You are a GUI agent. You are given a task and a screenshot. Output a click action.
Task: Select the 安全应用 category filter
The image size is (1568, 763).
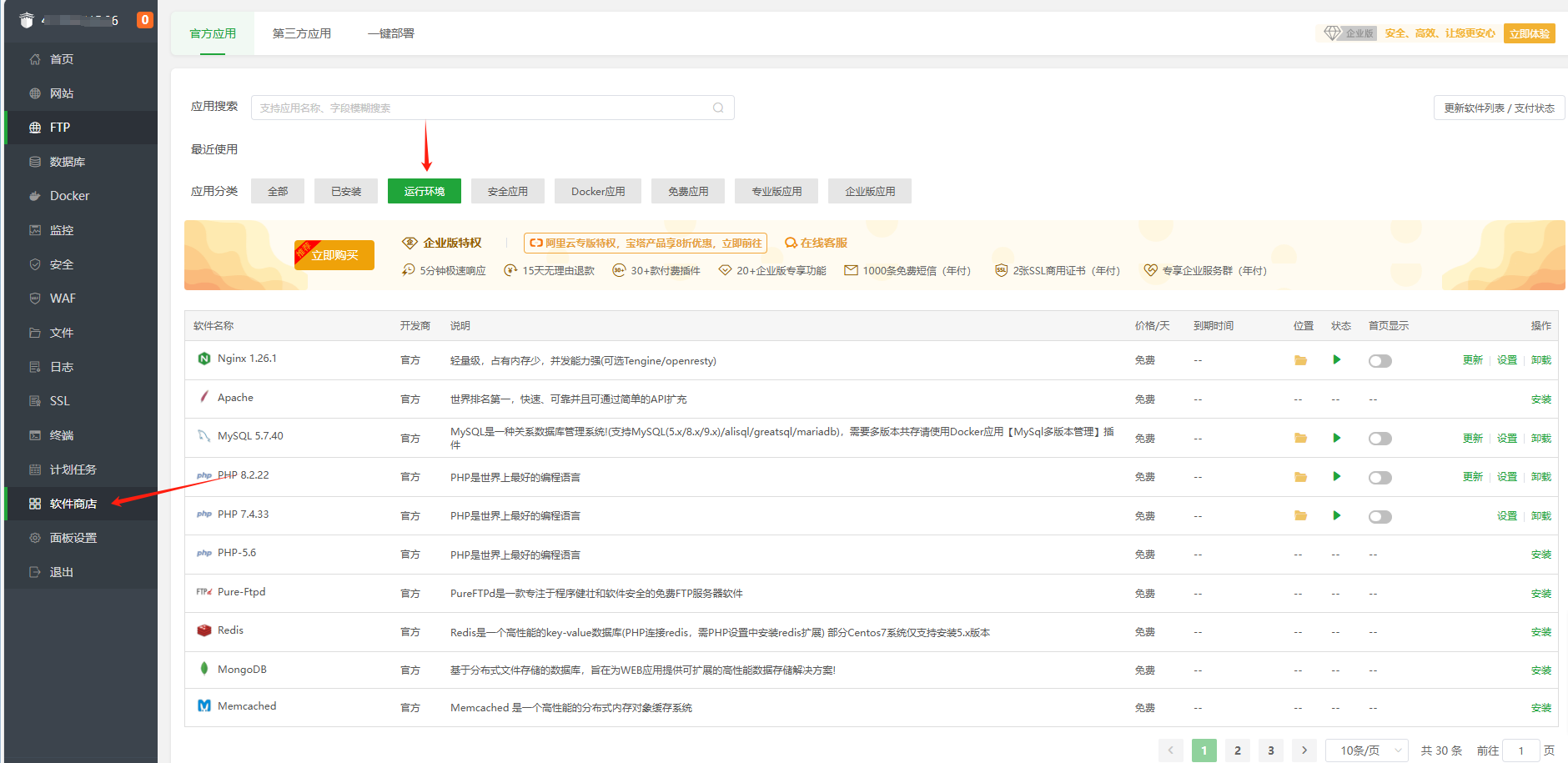click(x=508, y=191)
